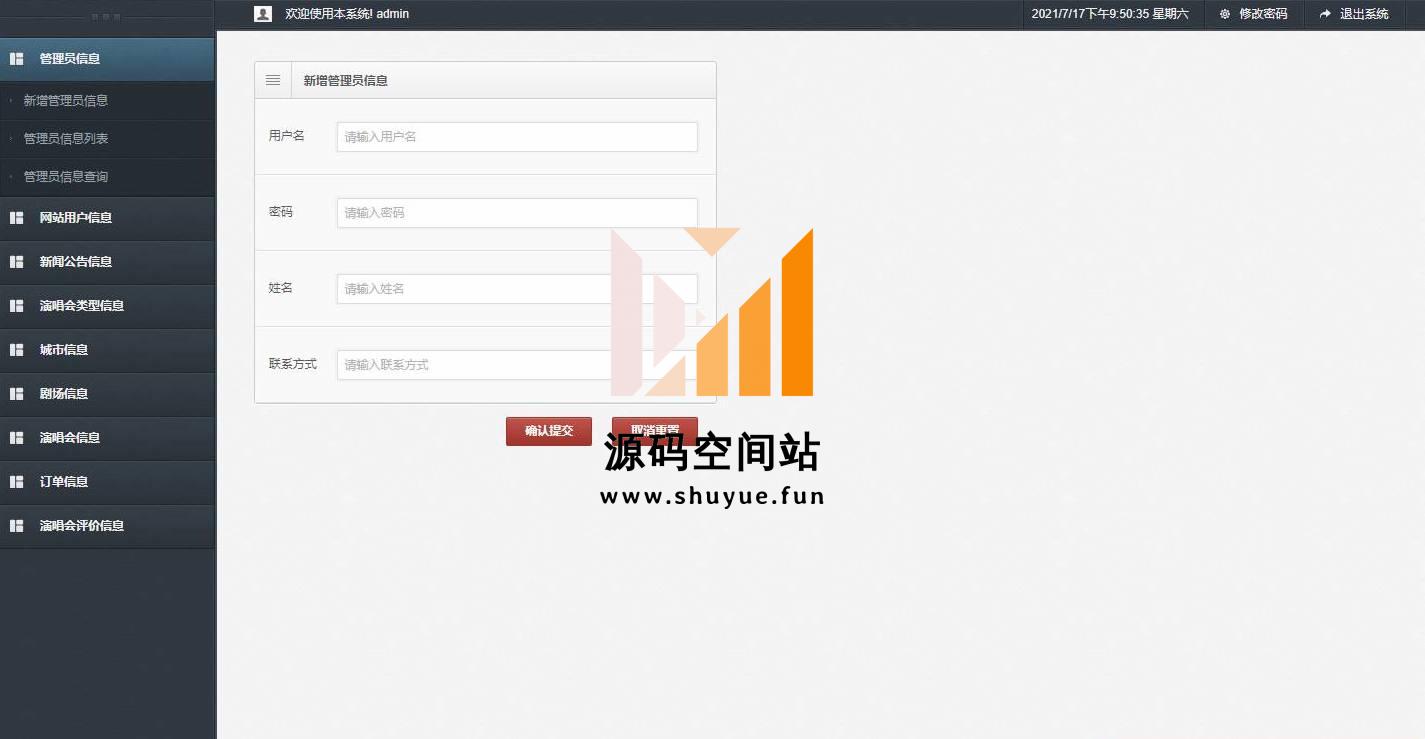Click the 用户名 field label
The image size is (1425, 739).
(287, 135)
